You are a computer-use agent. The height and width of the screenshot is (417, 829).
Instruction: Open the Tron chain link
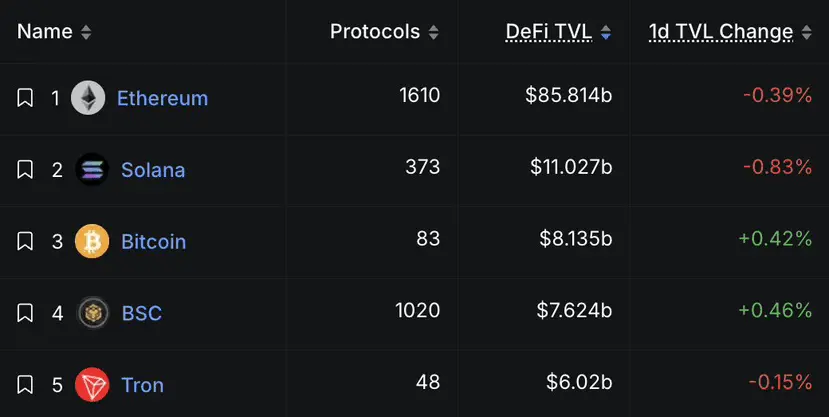pos(142,385)
